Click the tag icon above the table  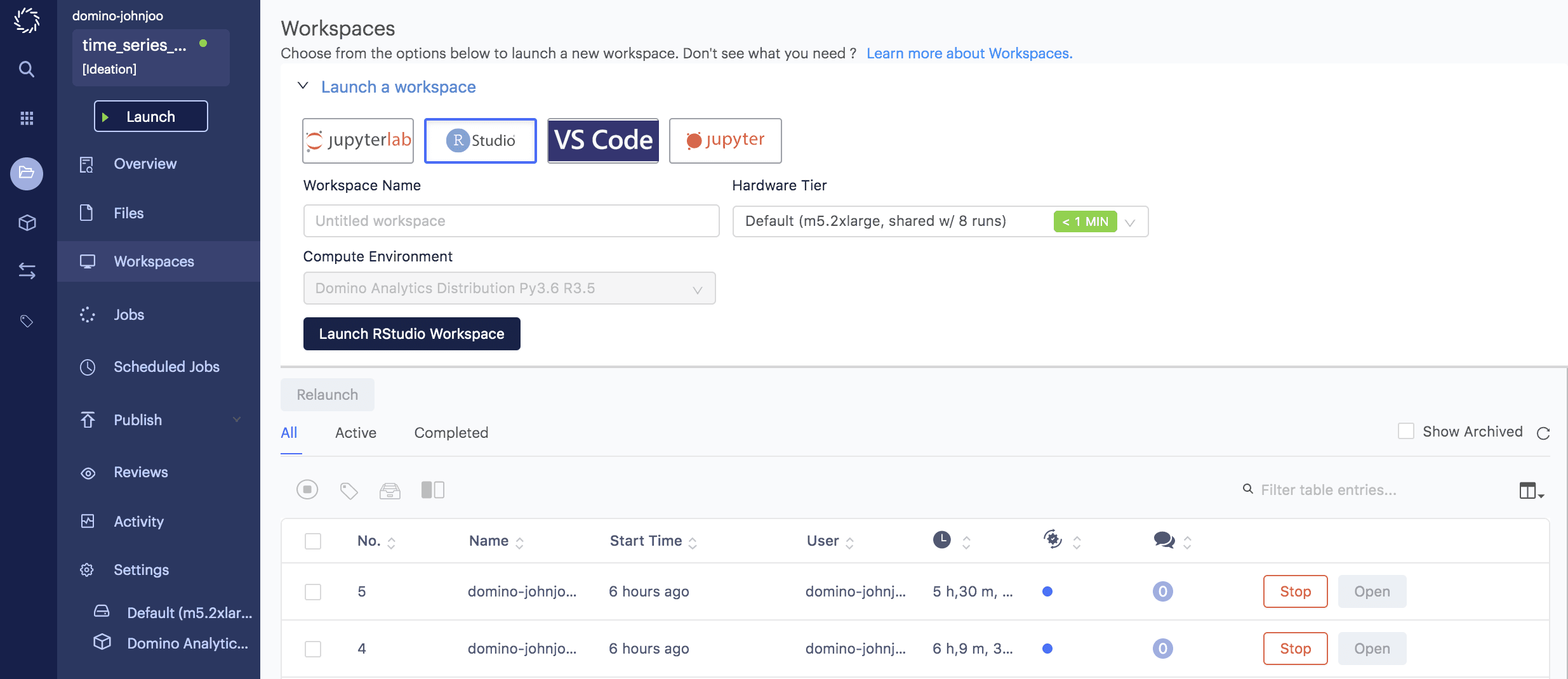click(x=349, y=491)
